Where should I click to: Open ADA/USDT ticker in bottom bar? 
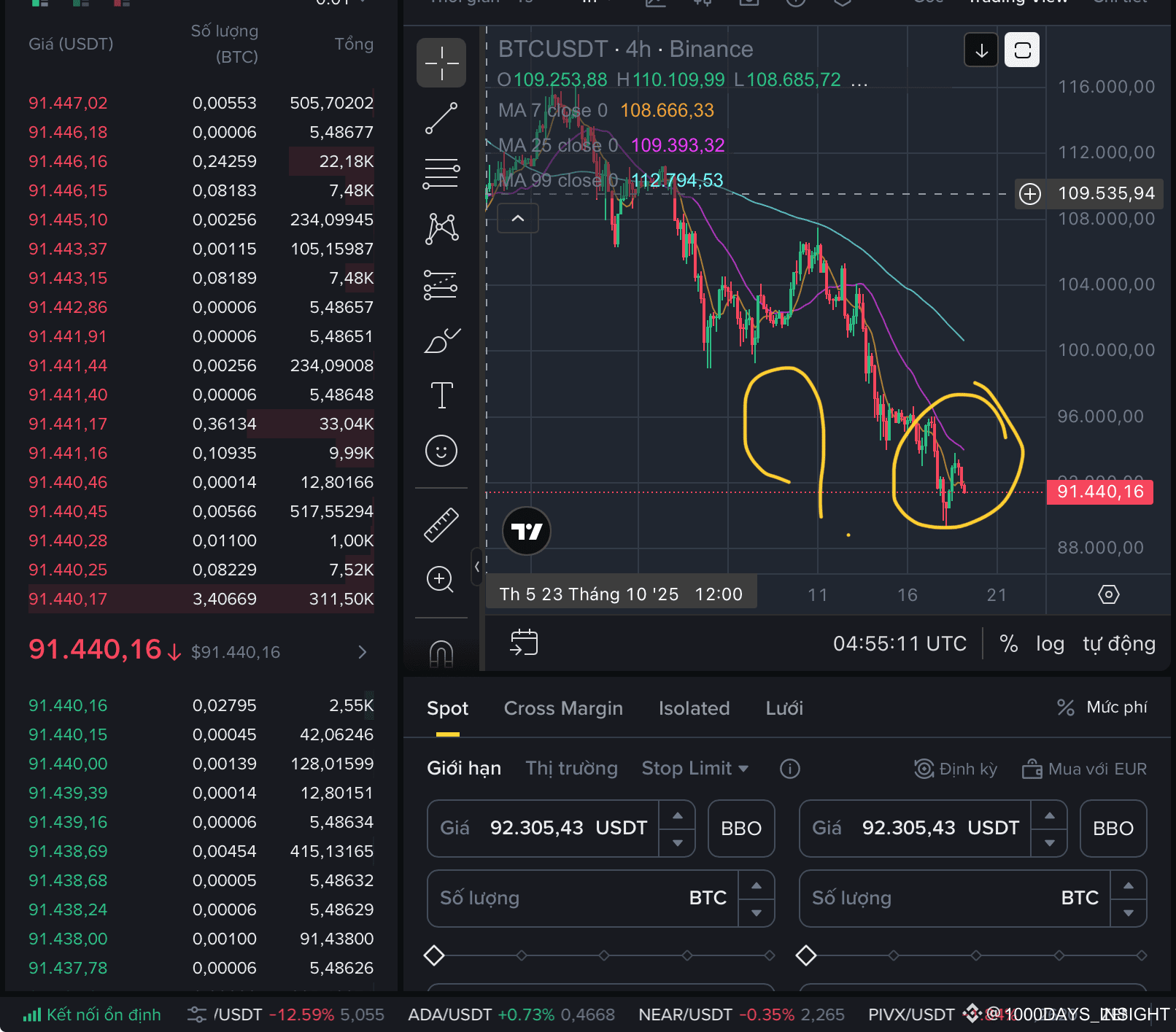click(511, 1014)
